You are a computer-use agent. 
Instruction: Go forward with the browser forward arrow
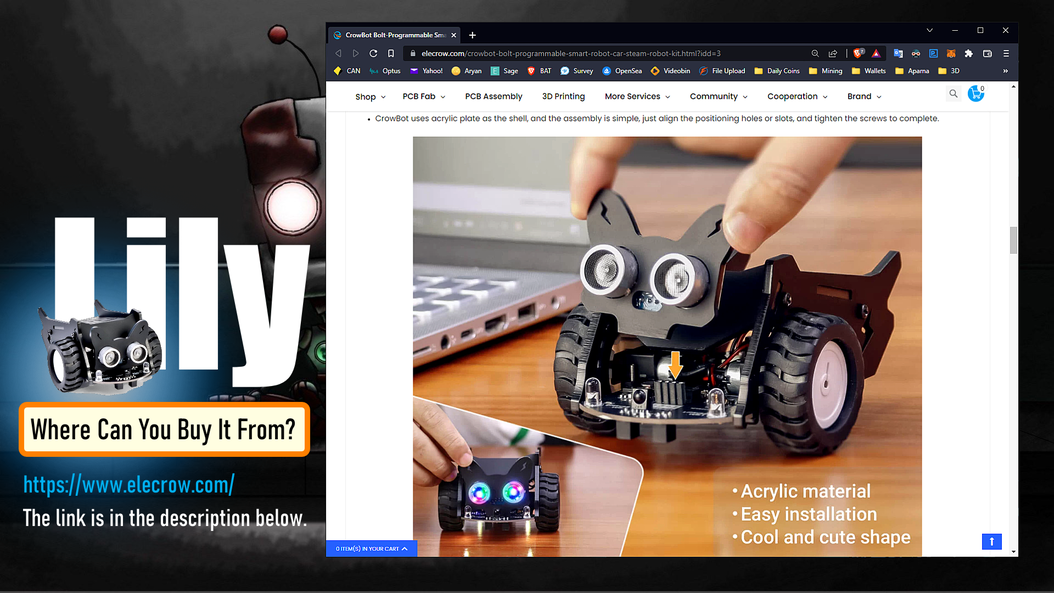pos(356,53)
